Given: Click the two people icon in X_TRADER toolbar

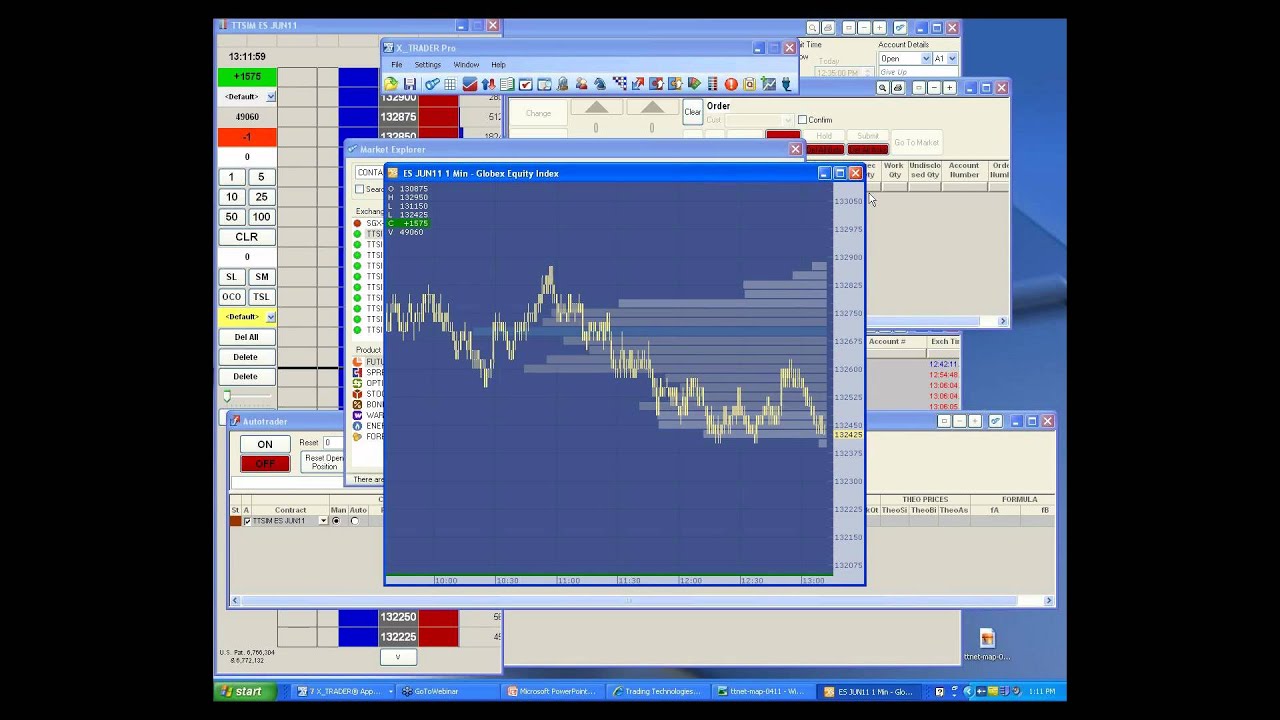Looking at the screenshot, I should pyautogui.click(x=581, y=84).
